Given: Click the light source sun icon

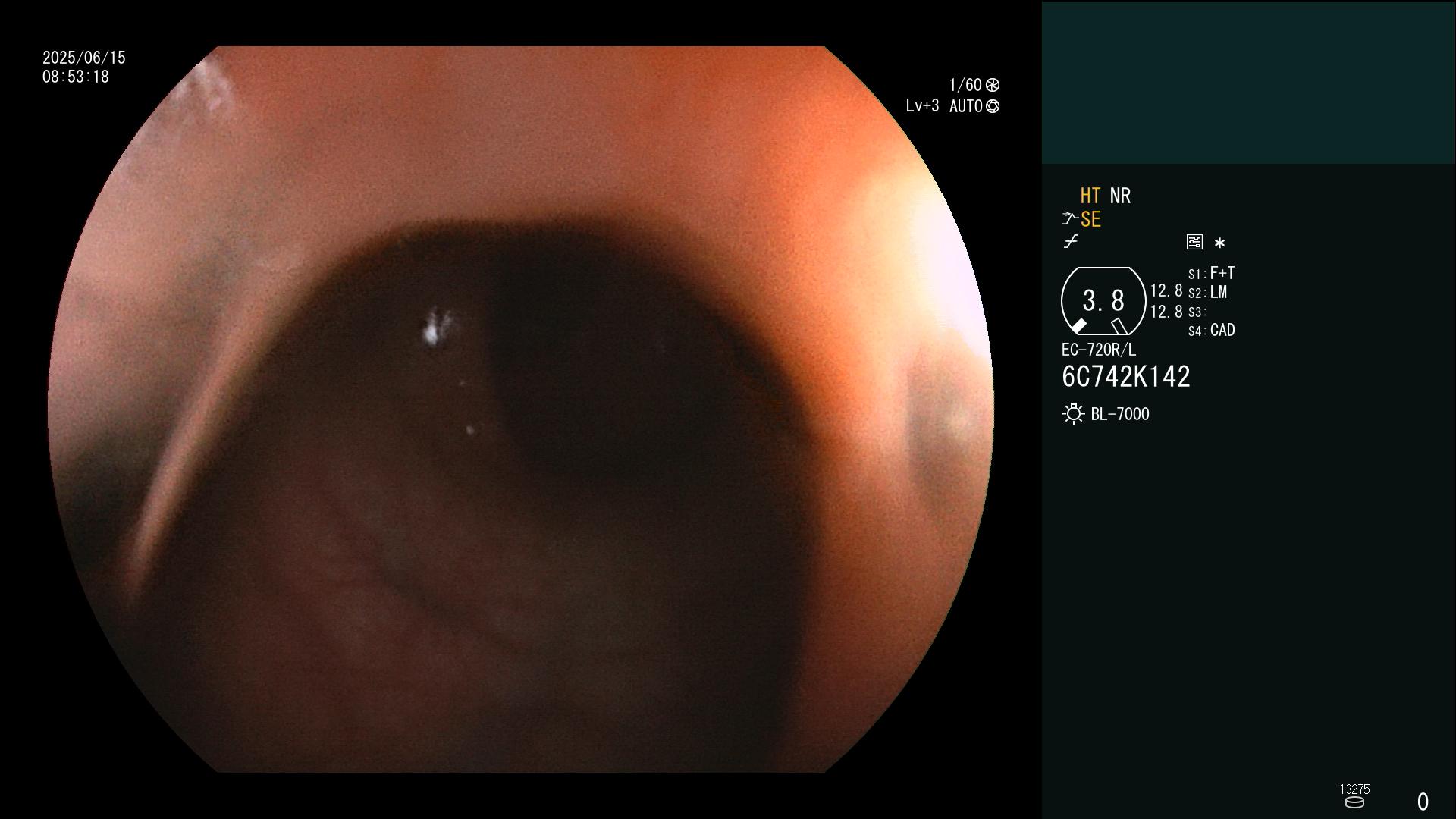Looking at the screenshot, I should click(x=1073, y=414).
